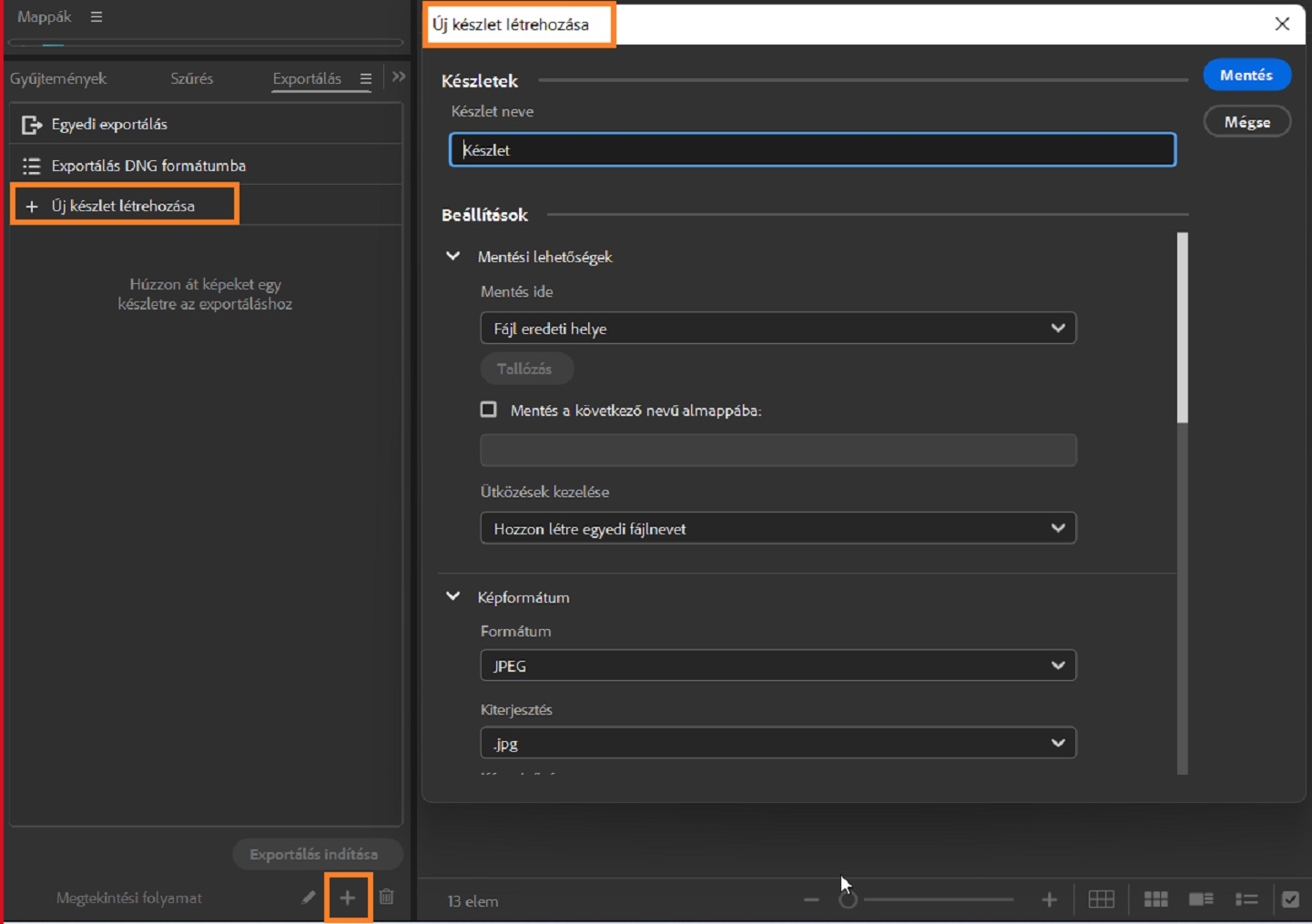1312x924 pixels.
Task: Open the Exportálás panel options menu
Action: pyautogui.click(x=366, y=79)
